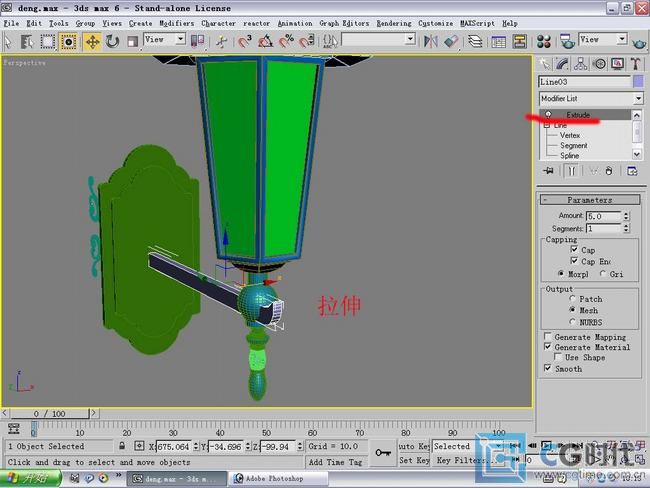Screen dimensions: 650x488
Task: Toggle Cap End checkbox
Action: click(x=574, y=260)
